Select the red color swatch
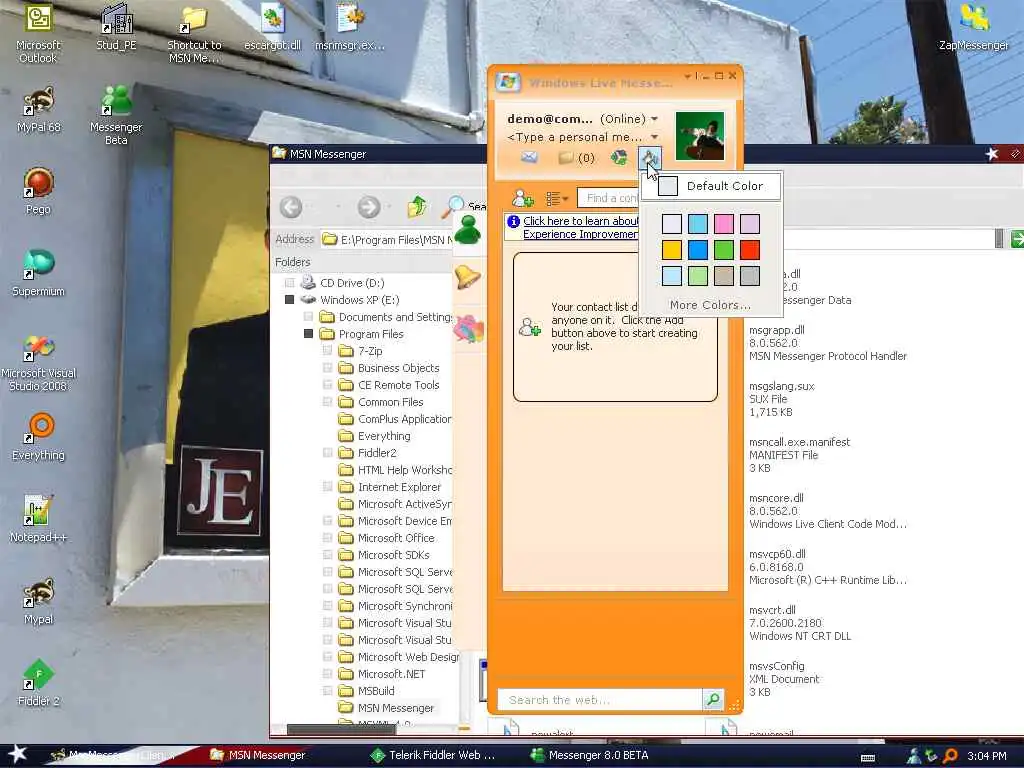Image resolution: width=1024 pixels, height=768 pixels. 750,249
